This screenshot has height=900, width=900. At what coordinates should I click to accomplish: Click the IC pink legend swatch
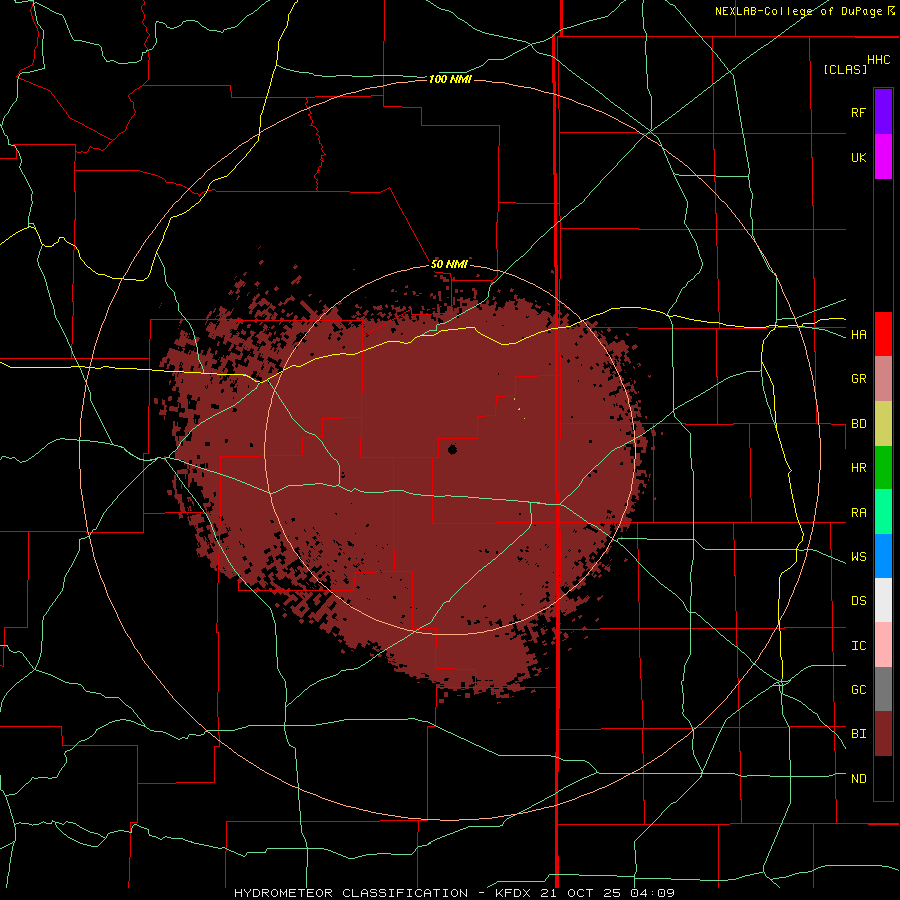(x=883, y=645)
